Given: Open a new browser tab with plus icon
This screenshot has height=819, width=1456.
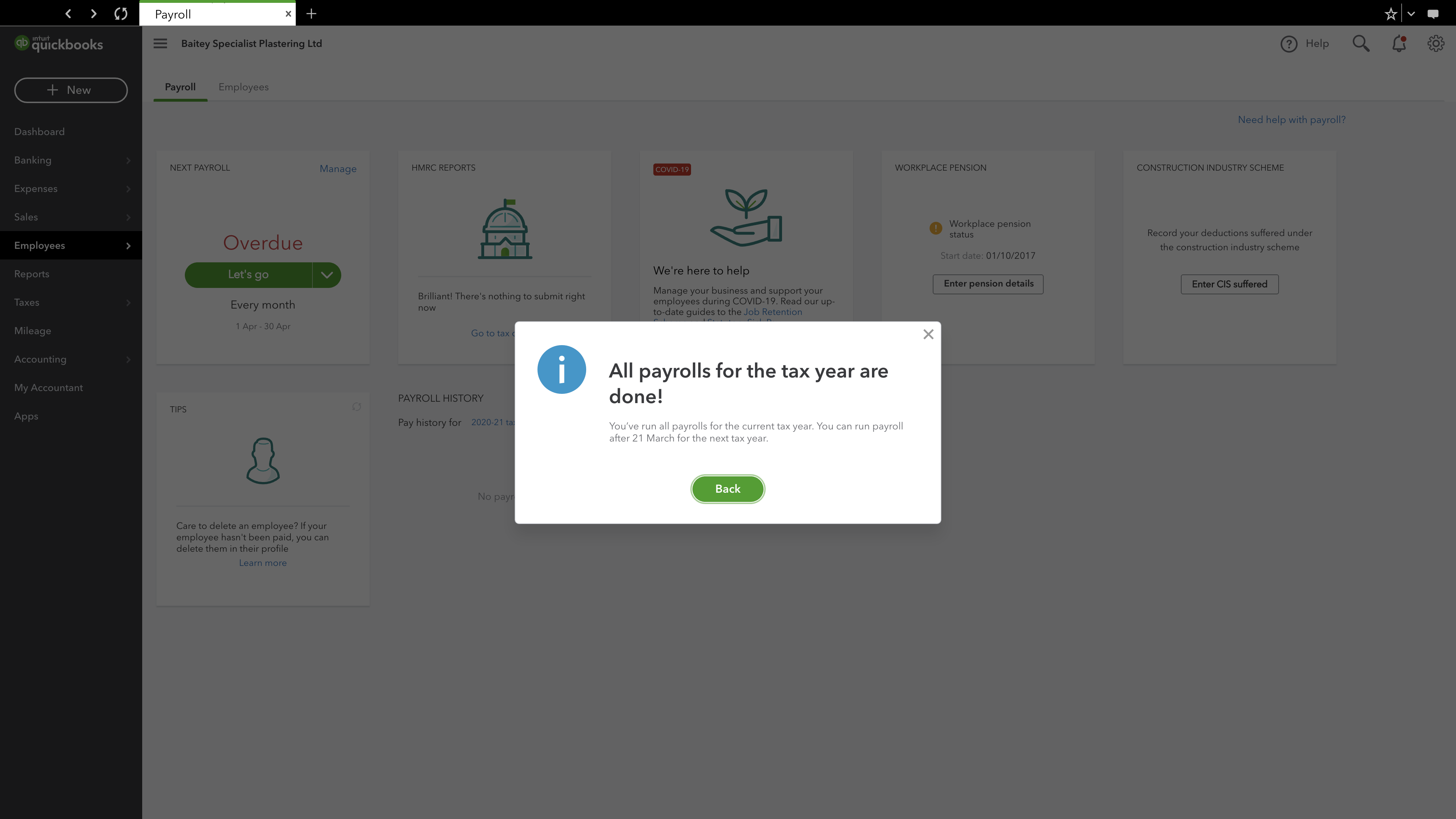Looking at the screenshot, I should (311, 14).
